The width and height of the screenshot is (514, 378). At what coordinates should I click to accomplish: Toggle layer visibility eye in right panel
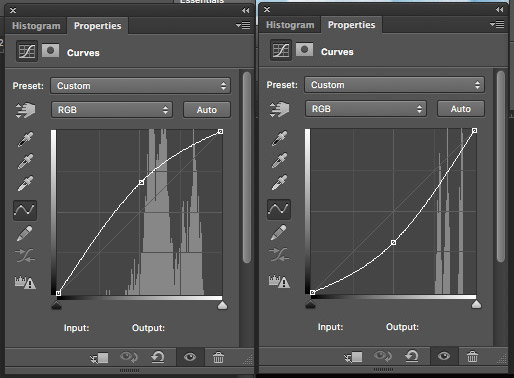pos(444,356)
